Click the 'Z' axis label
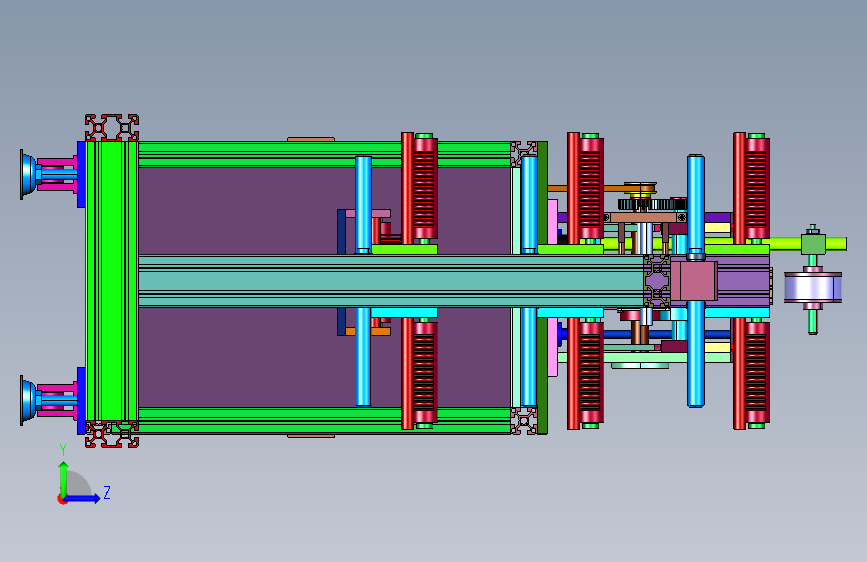 107,492
